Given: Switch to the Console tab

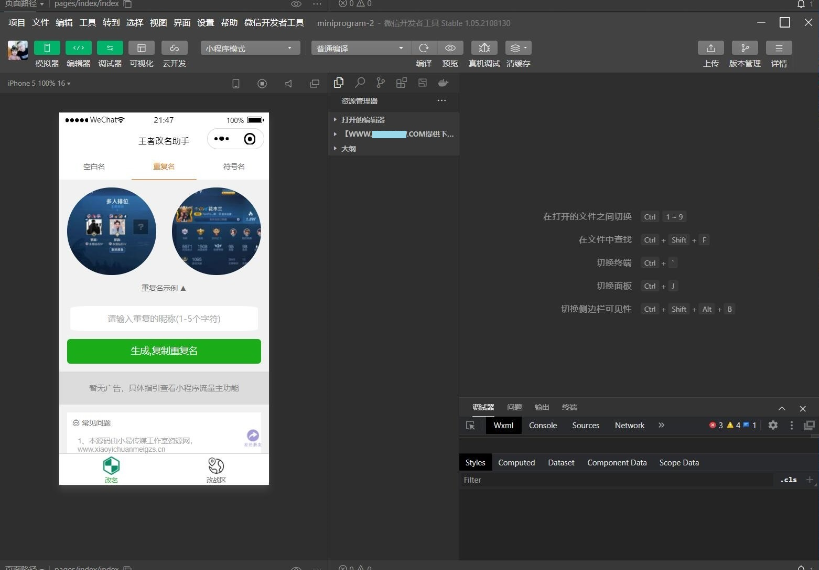Looking at the screenshot, I should tap(543, 425).
